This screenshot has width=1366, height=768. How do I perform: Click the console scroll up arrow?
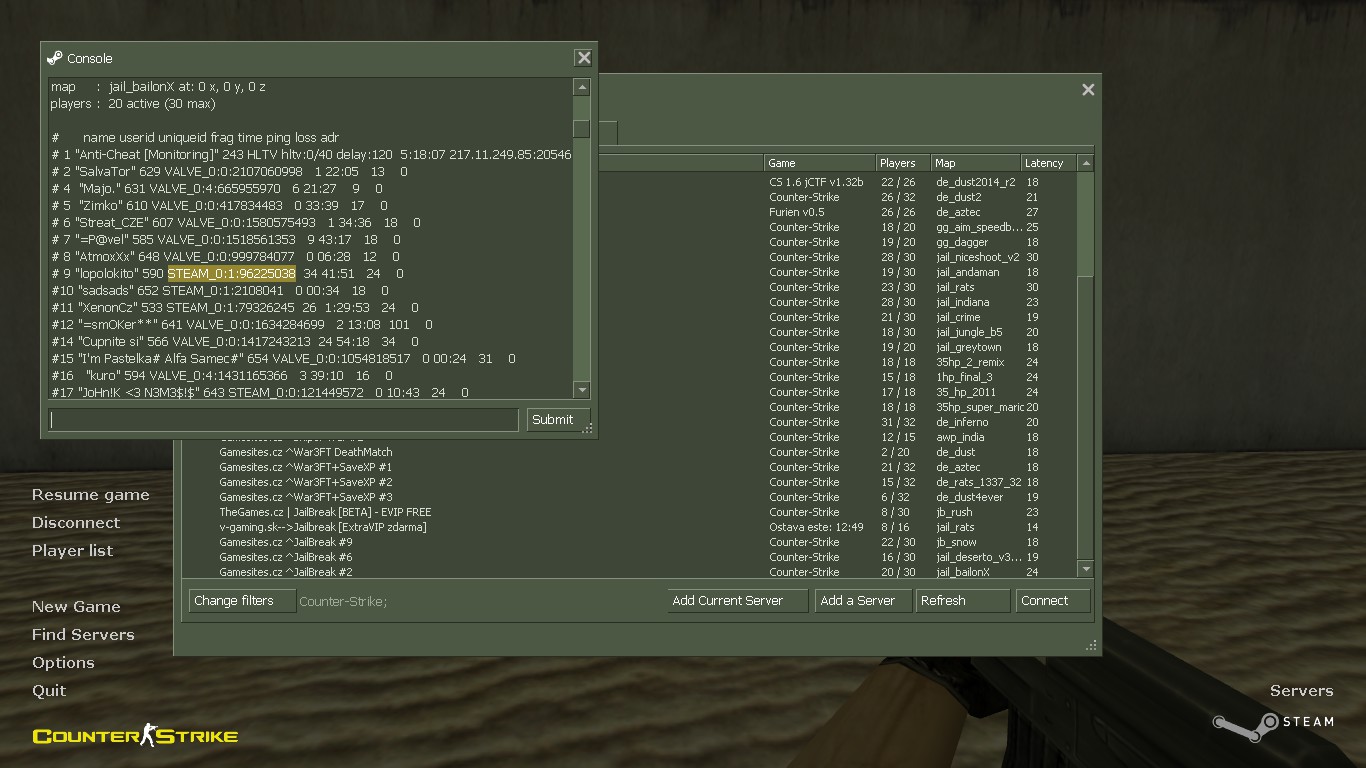coord(581,87)
